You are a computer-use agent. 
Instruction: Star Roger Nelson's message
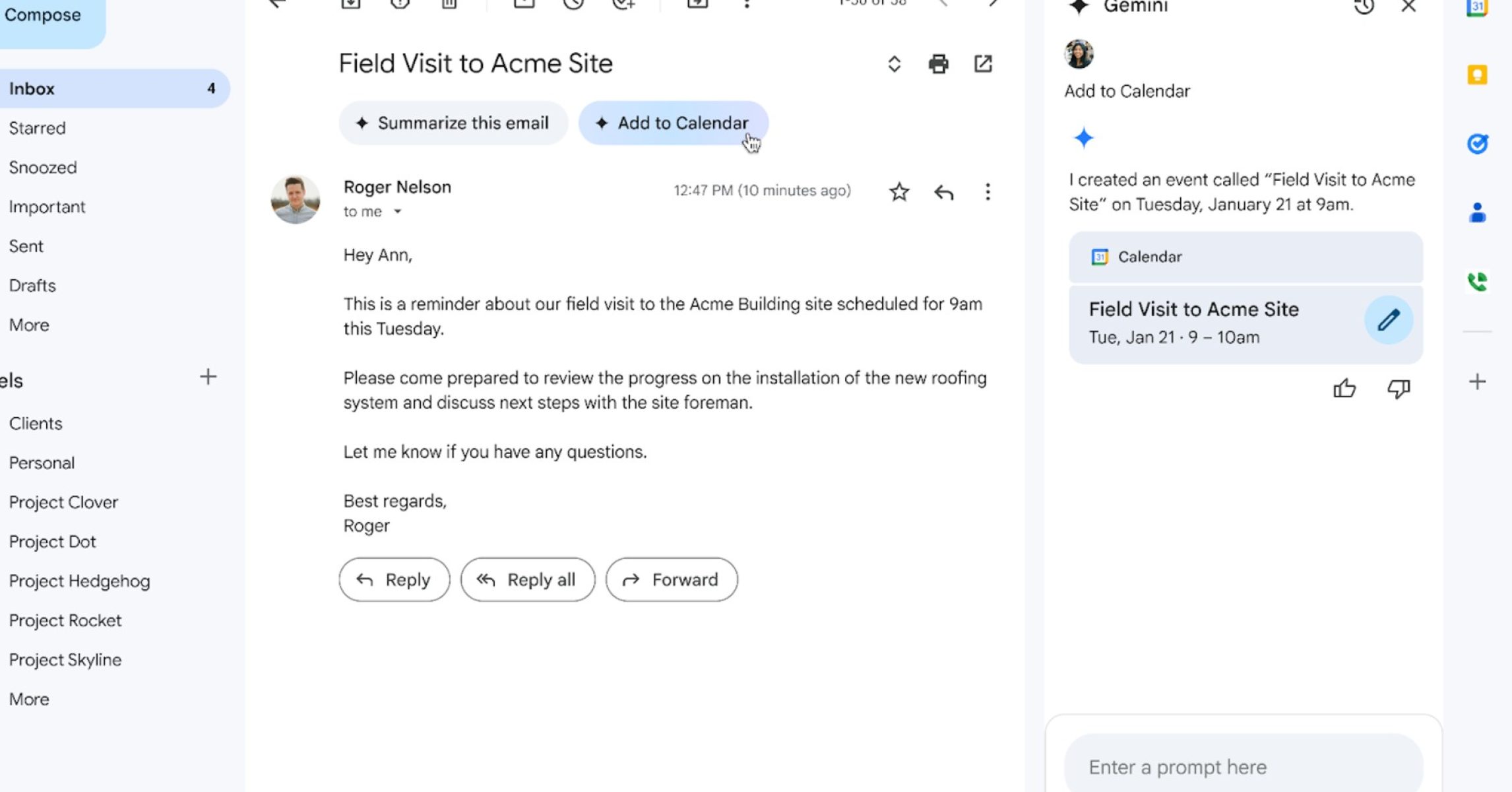(898, 192)
